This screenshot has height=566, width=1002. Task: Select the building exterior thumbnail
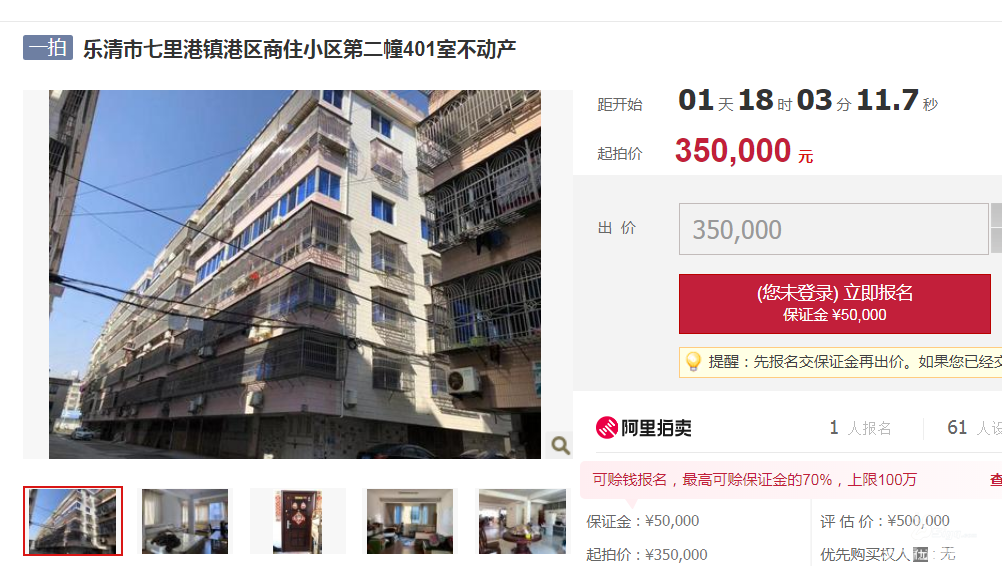point(73,521)
